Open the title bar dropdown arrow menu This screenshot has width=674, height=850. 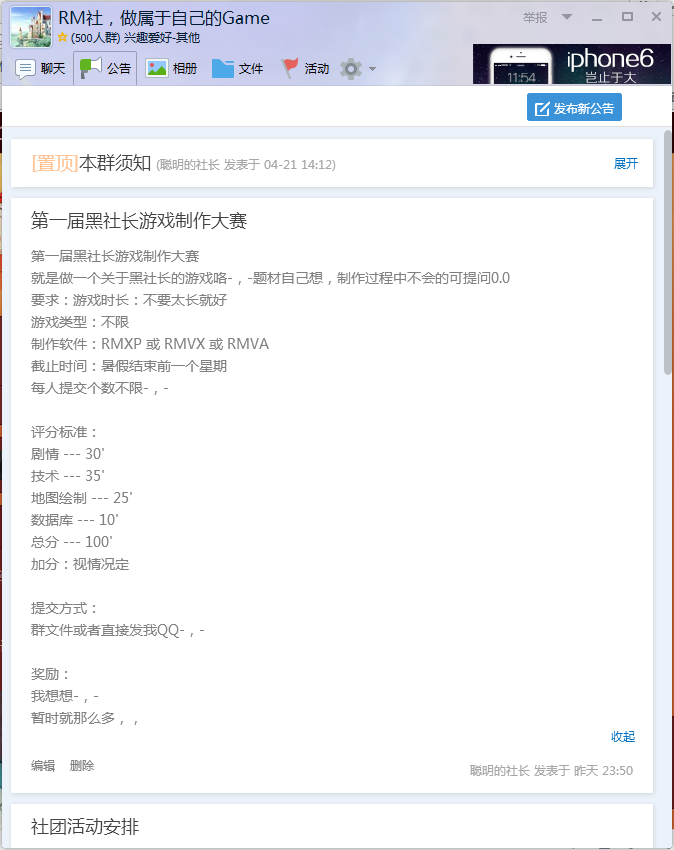click(x=567, y=17)
